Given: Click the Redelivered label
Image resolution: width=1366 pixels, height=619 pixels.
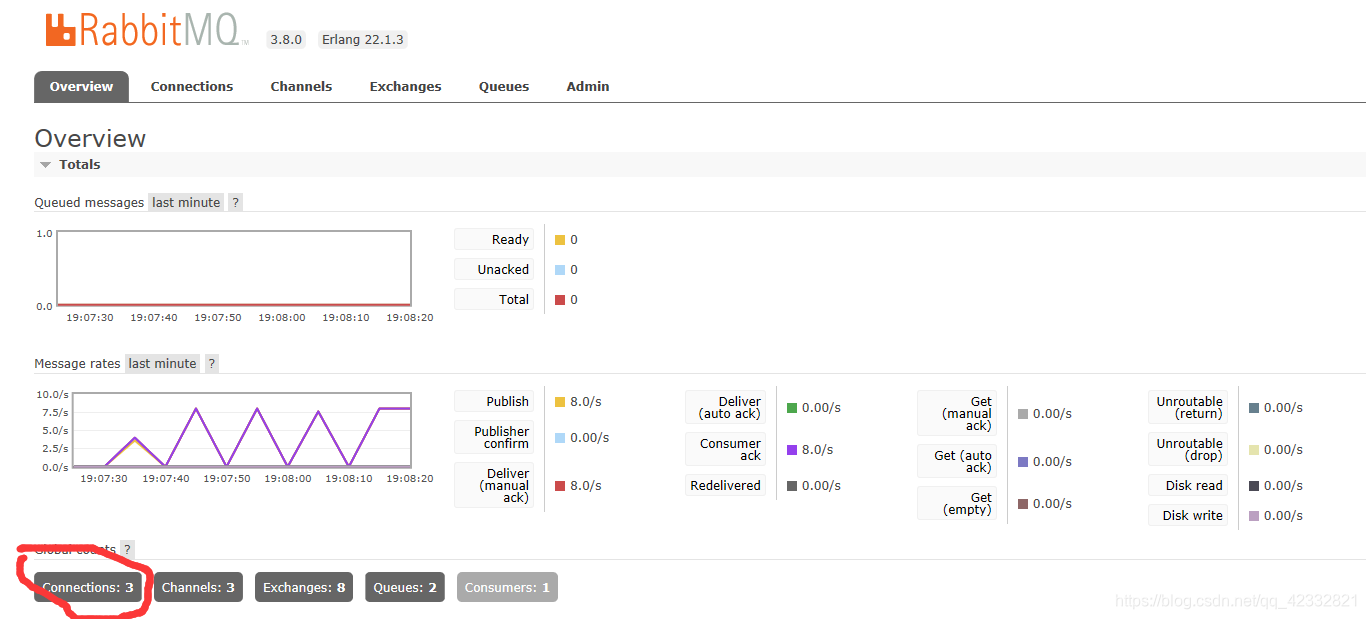Looking at the screenshot, I should point(726,485).
